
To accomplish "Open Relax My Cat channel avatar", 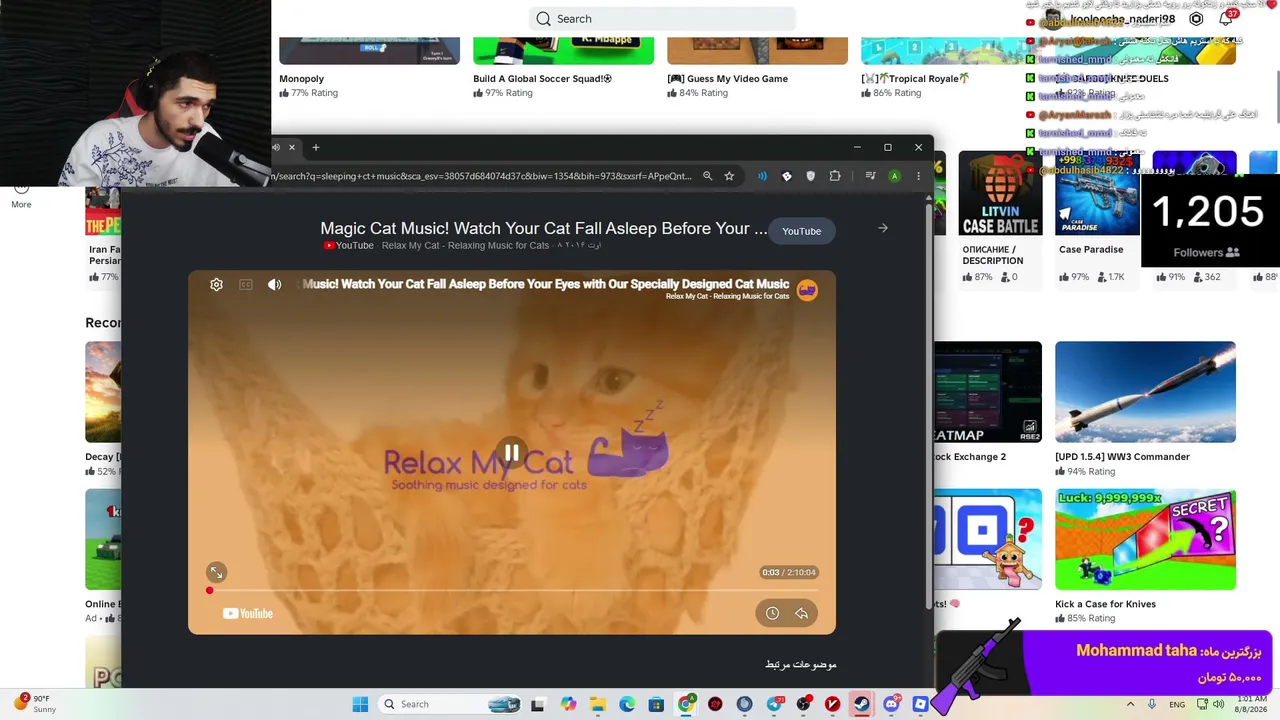I will tap(807, 290).
